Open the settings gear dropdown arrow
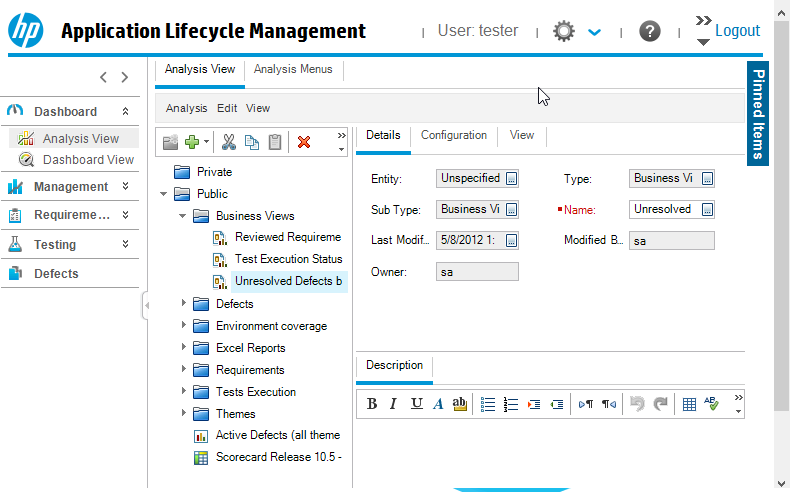The image size is (790, 492). [595, 32]
